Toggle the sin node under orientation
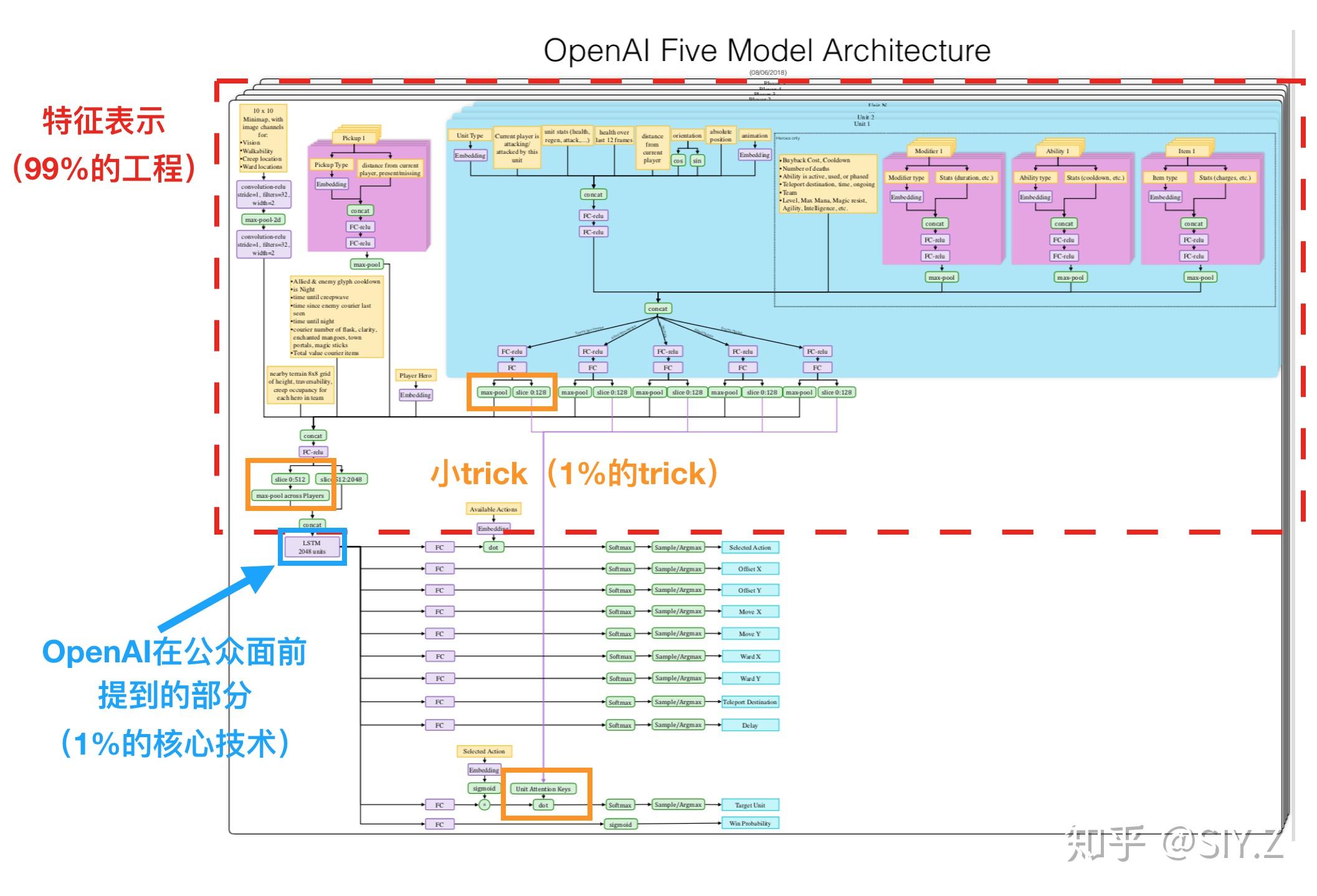This screenshot has height=896, width=1317. 696,160
